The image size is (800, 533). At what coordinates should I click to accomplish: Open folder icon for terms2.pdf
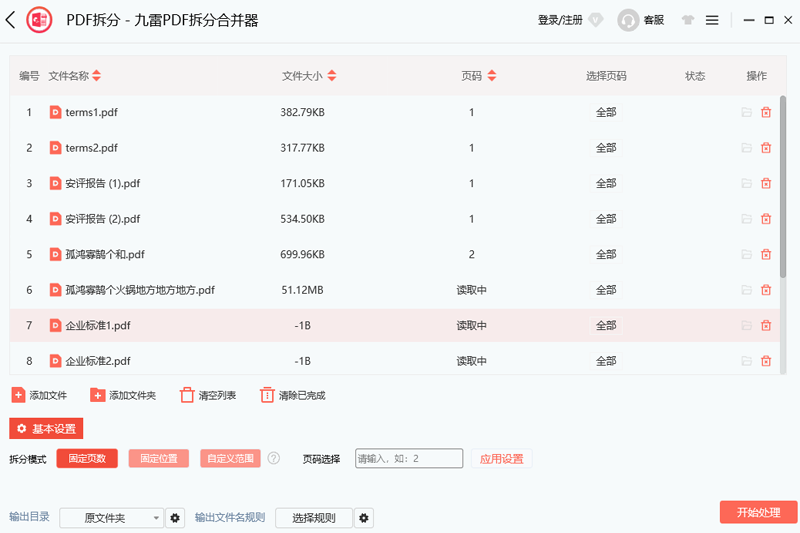pos(746,148)
